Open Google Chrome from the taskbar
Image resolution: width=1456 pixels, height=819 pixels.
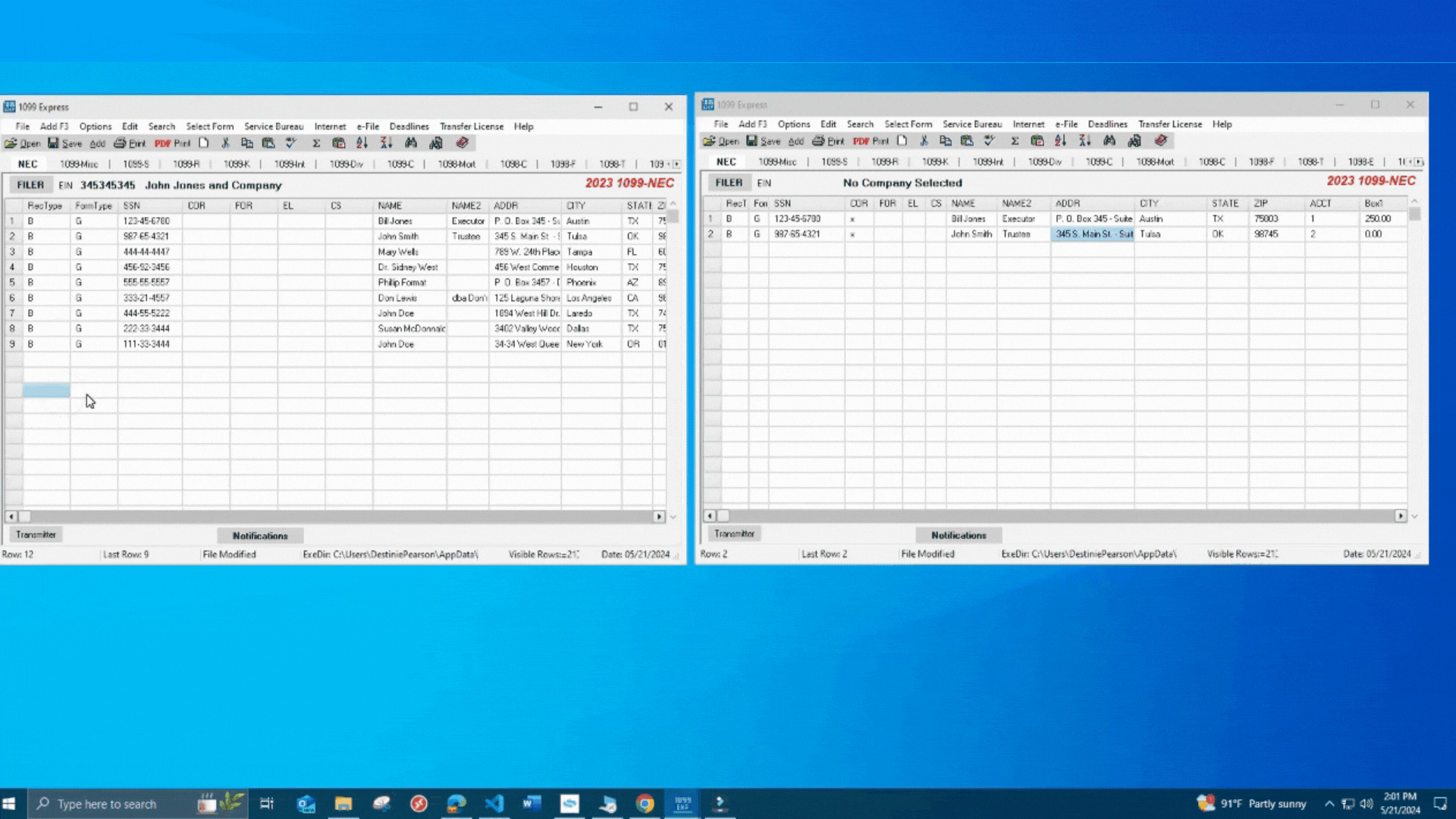(645, 803)
